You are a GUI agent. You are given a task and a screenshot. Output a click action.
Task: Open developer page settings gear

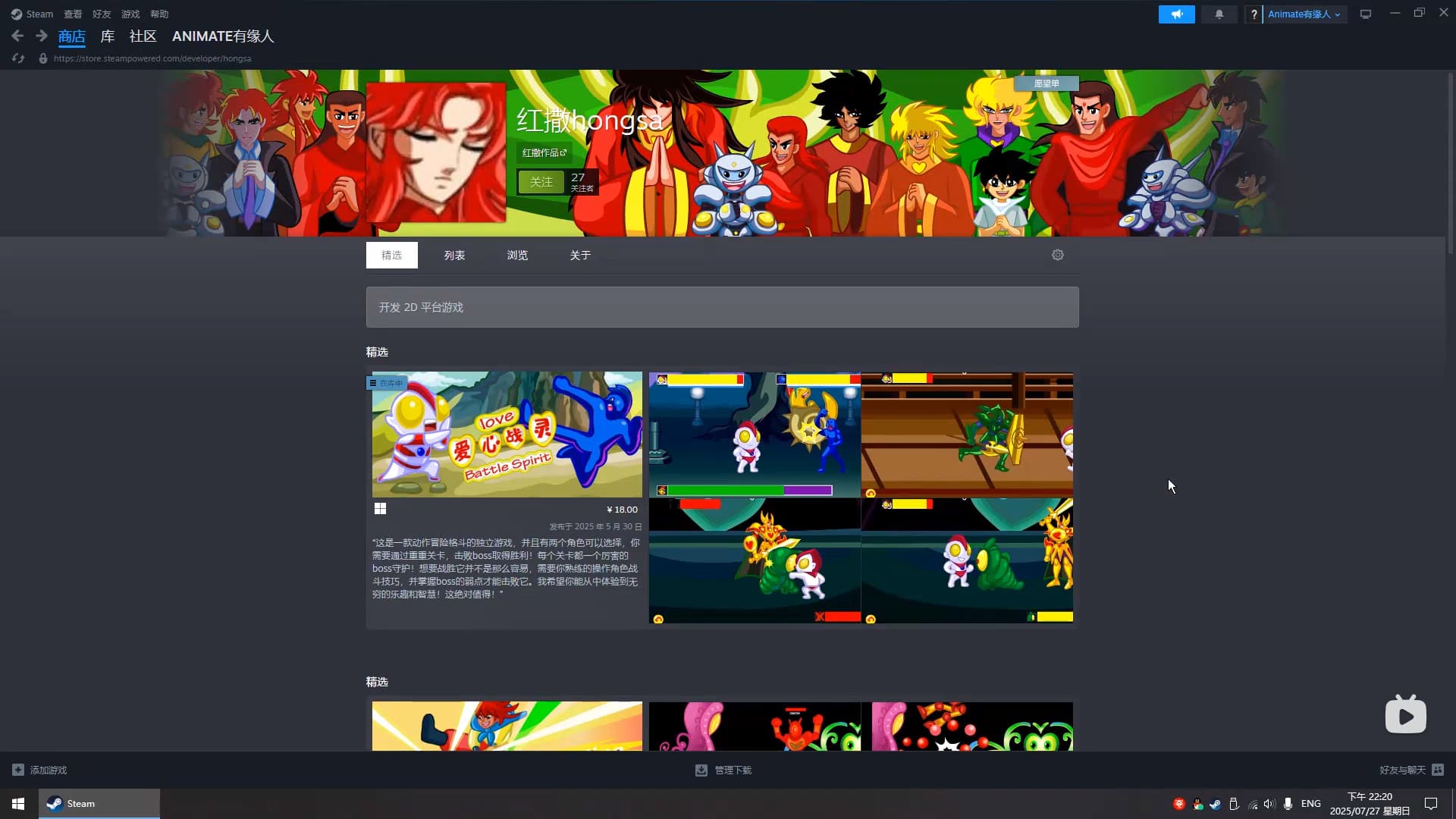point(1058,255)
